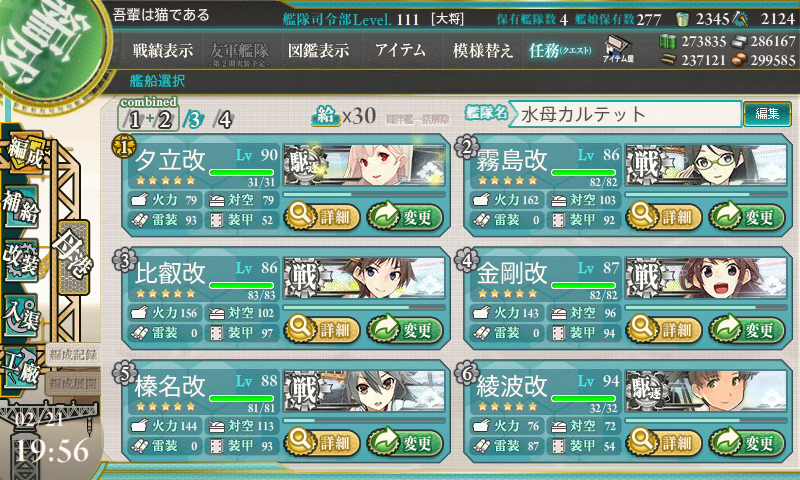Viewport: 800px width, 480px height.
Task: Click the fleet name field 水母カルテット
Action: point(624,114)
